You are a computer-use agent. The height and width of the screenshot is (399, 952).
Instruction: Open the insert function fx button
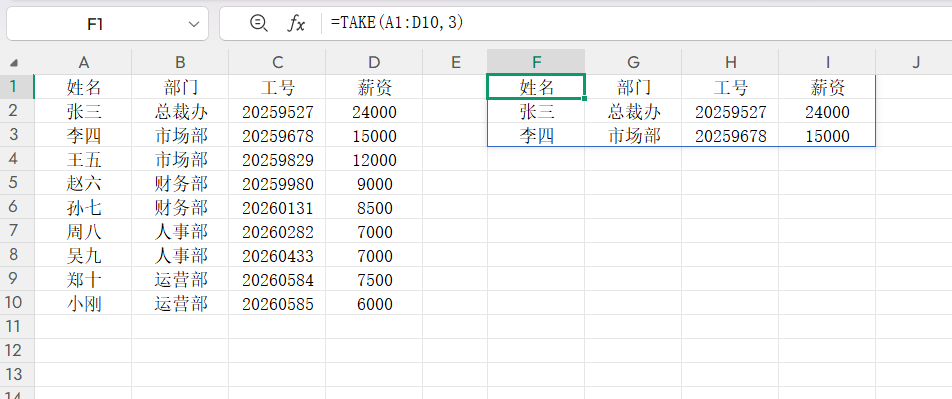pos(296,24)
